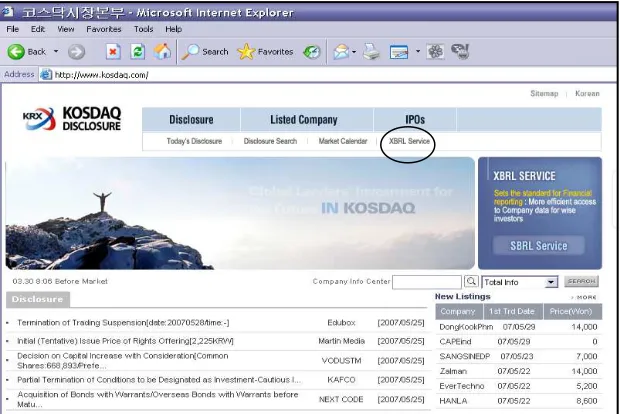The height and width of the screenshot is (414, 620).
Task: Open the Edit menu
Action: click(x=38, y=29)
